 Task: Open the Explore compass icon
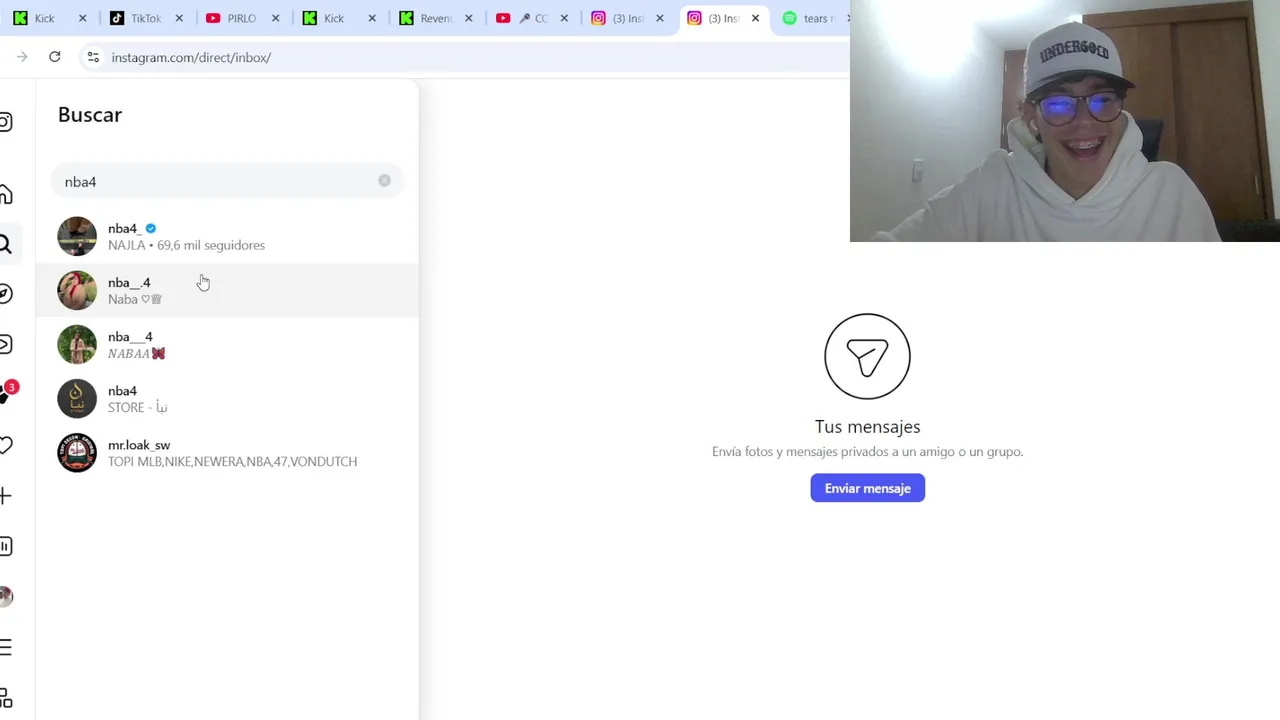click(x=6, y=294)
